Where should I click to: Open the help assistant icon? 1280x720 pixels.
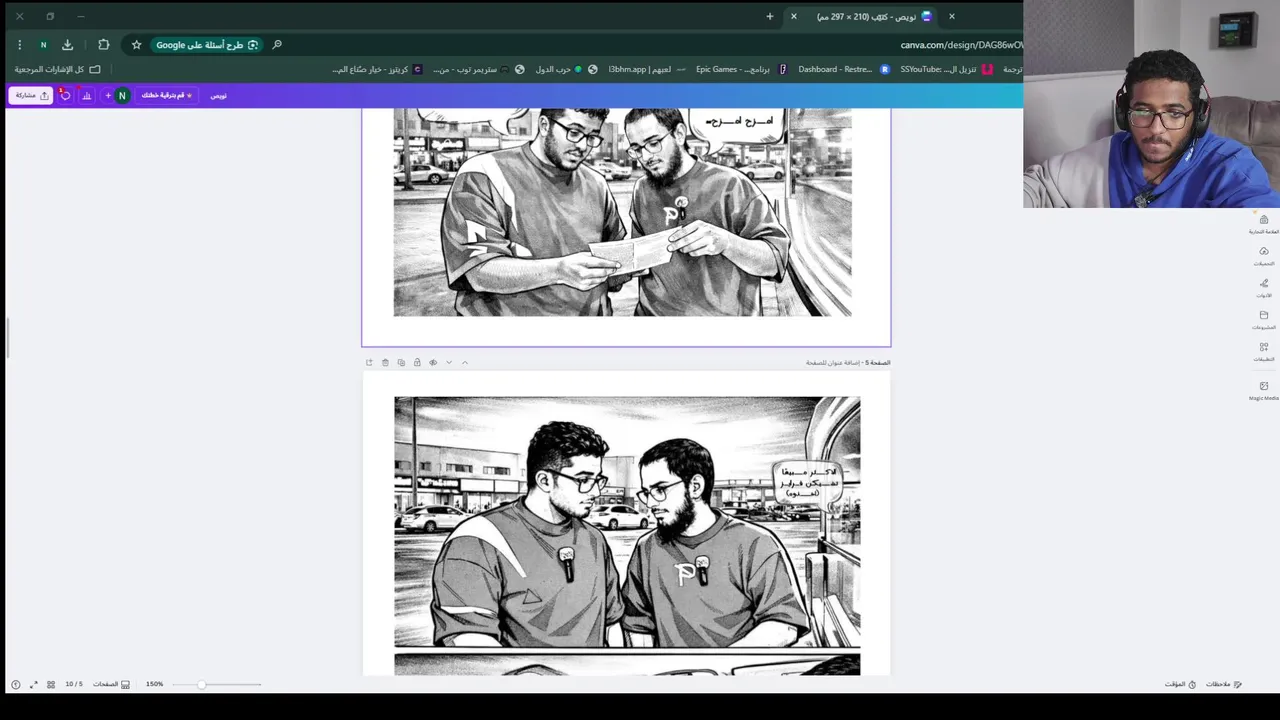[15, 684]
